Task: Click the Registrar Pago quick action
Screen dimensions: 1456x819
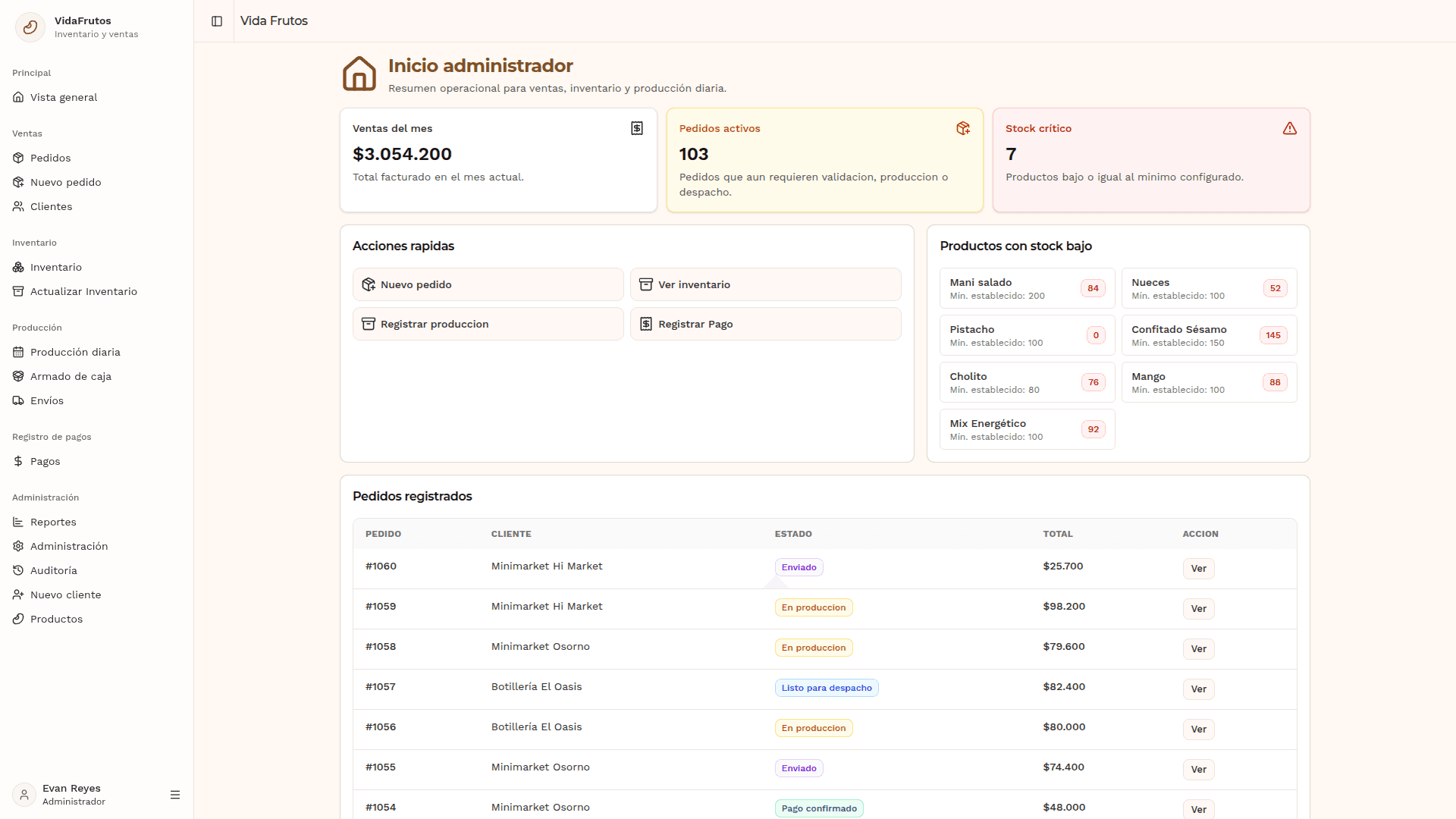Action: [x=766, y=325]
